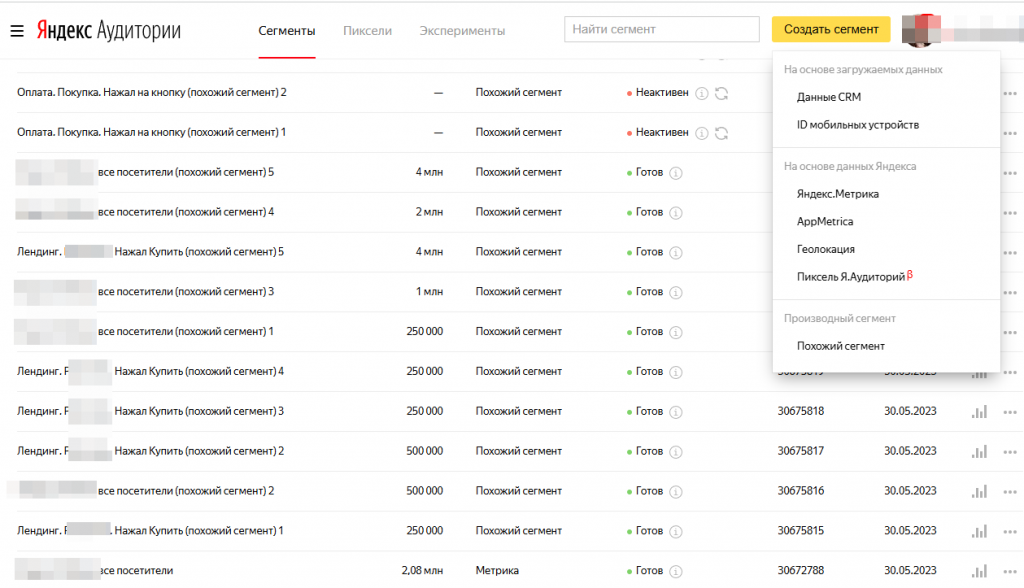
Task: Show status info for Нажал Купить segment 5
Action: click(x=676, y=253)
